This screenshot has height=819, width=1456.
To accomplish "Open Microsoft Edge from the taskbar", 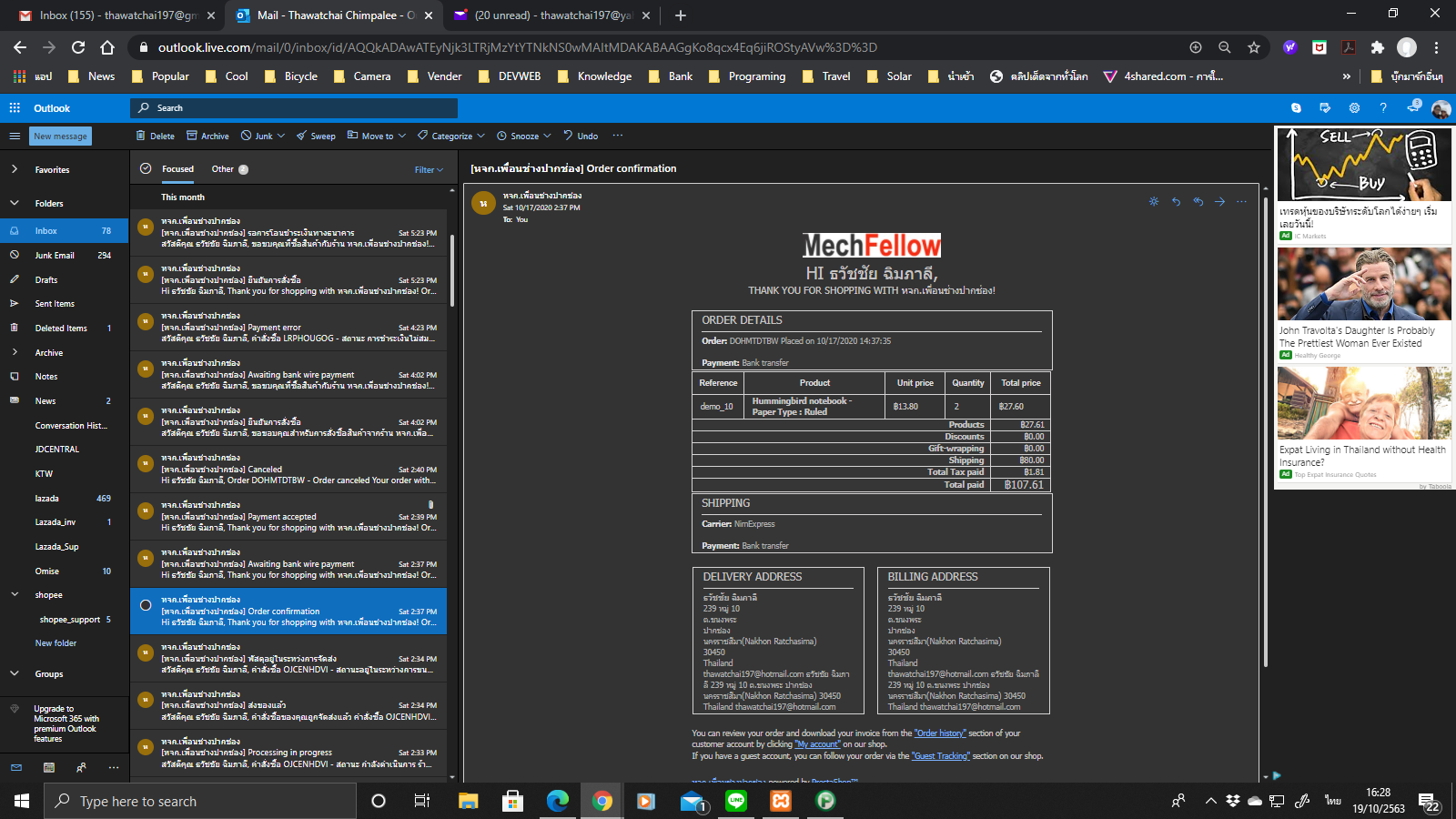I will 557,801.
